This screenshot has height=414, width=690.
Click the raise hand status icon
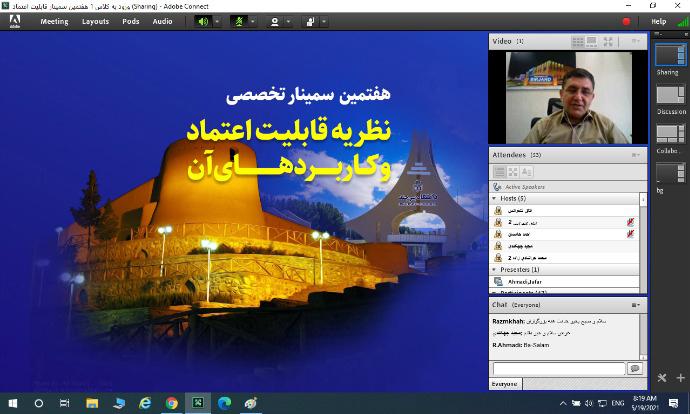(x=310, y=21)
